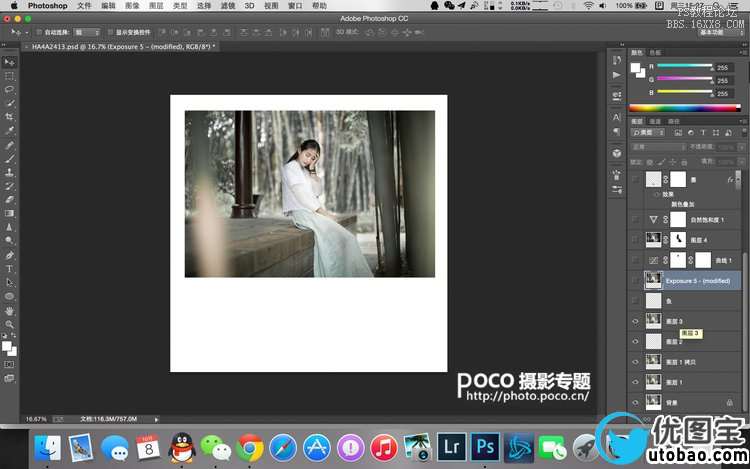
Task: Select the Rectangular Marquee tool
Action: click(10, 76)
